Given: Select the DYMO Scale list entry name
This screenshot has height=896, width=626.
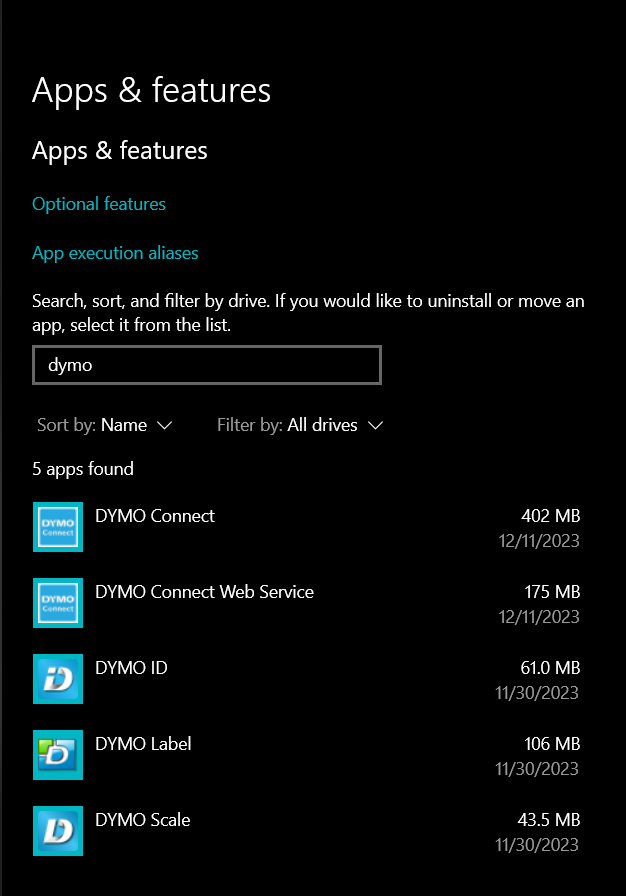Looking at the screenshot, I should click(142, 820).
